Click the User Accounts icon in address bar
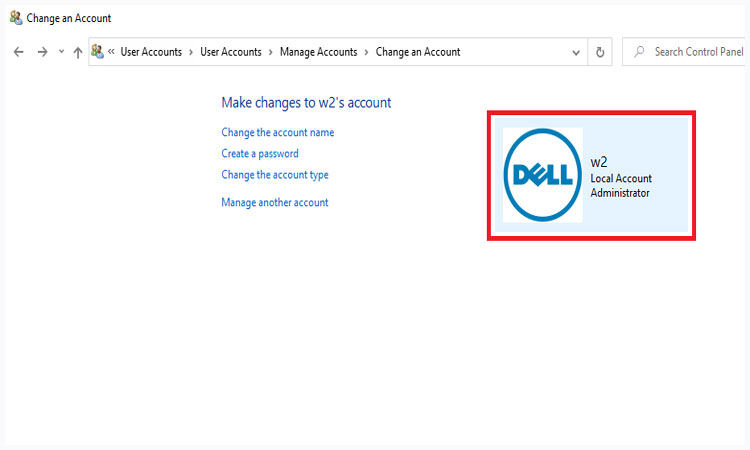Image resolution: width=750 pixels, height=450 pixels. point(98,51)
